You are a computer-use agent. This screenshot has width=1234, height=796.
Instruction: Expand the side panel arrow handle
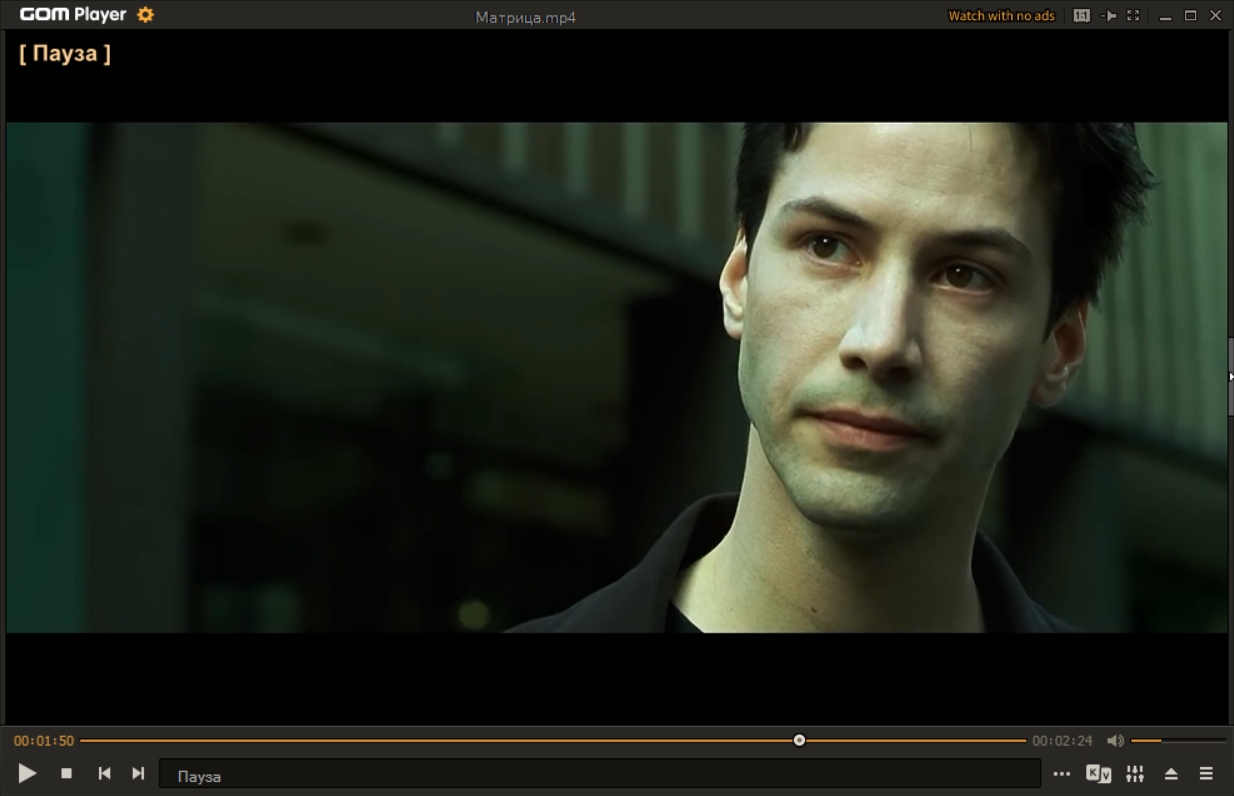tap(1231, 377)
